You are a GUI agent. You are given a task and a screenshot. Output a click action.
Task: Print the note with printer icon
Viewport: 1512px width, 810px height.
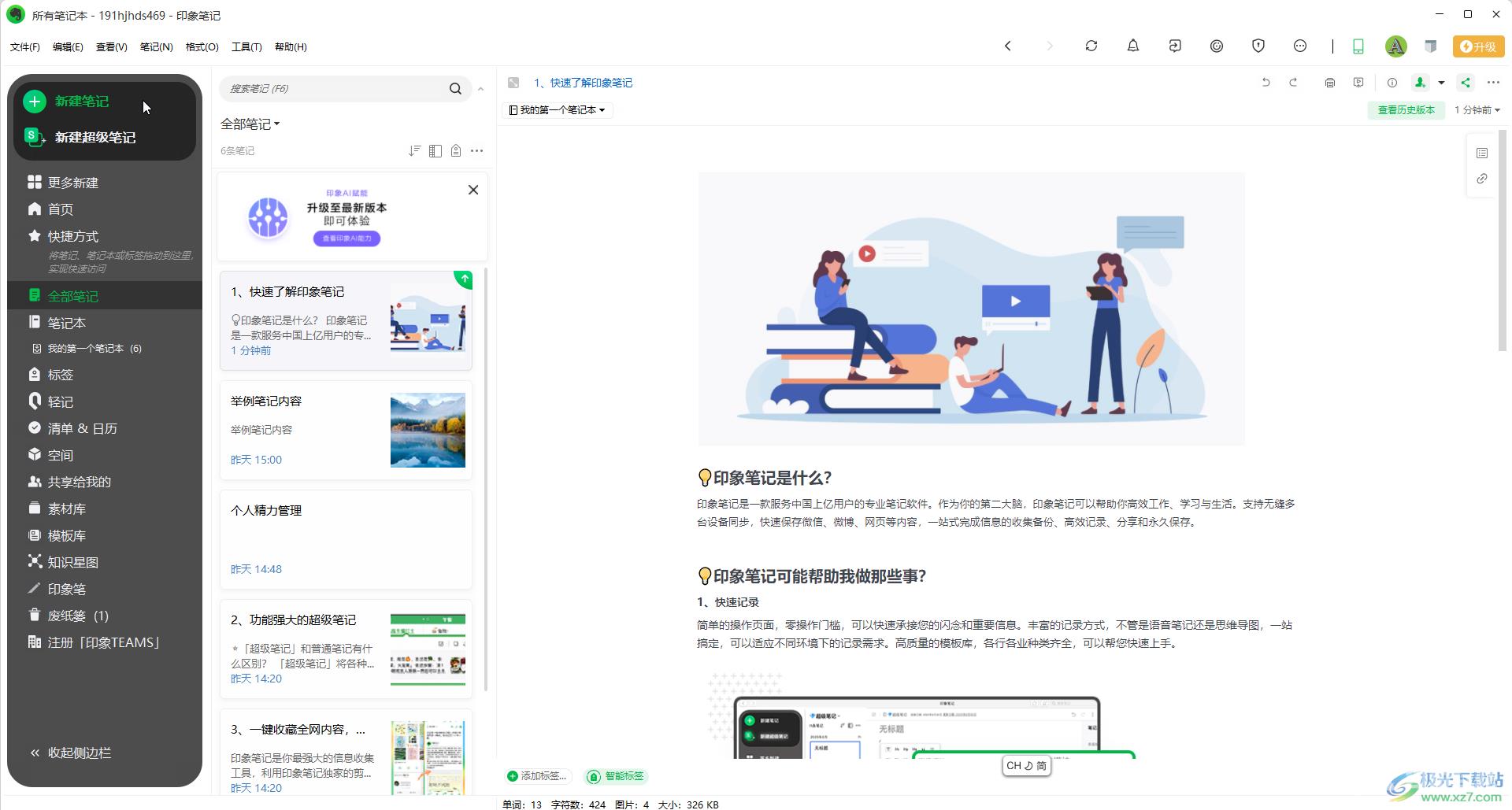click(x=1329, y=83)
